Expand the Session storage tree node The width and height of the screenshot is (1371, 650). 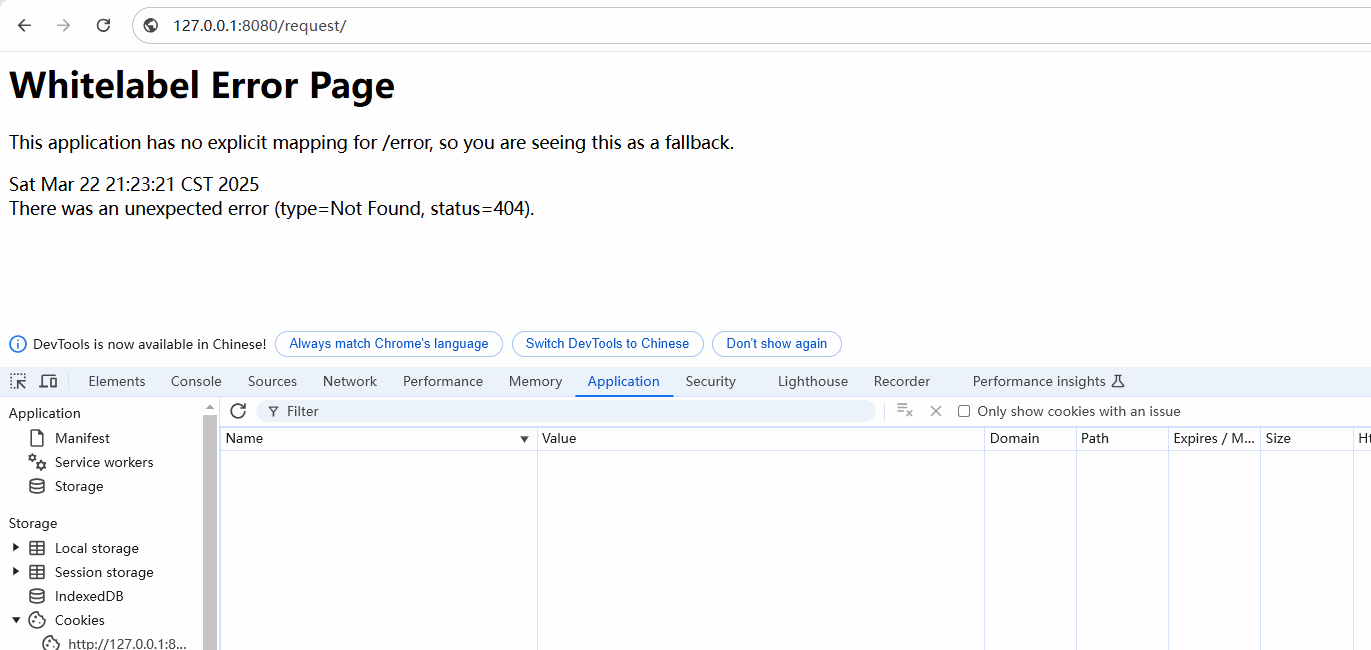(15, 571)
